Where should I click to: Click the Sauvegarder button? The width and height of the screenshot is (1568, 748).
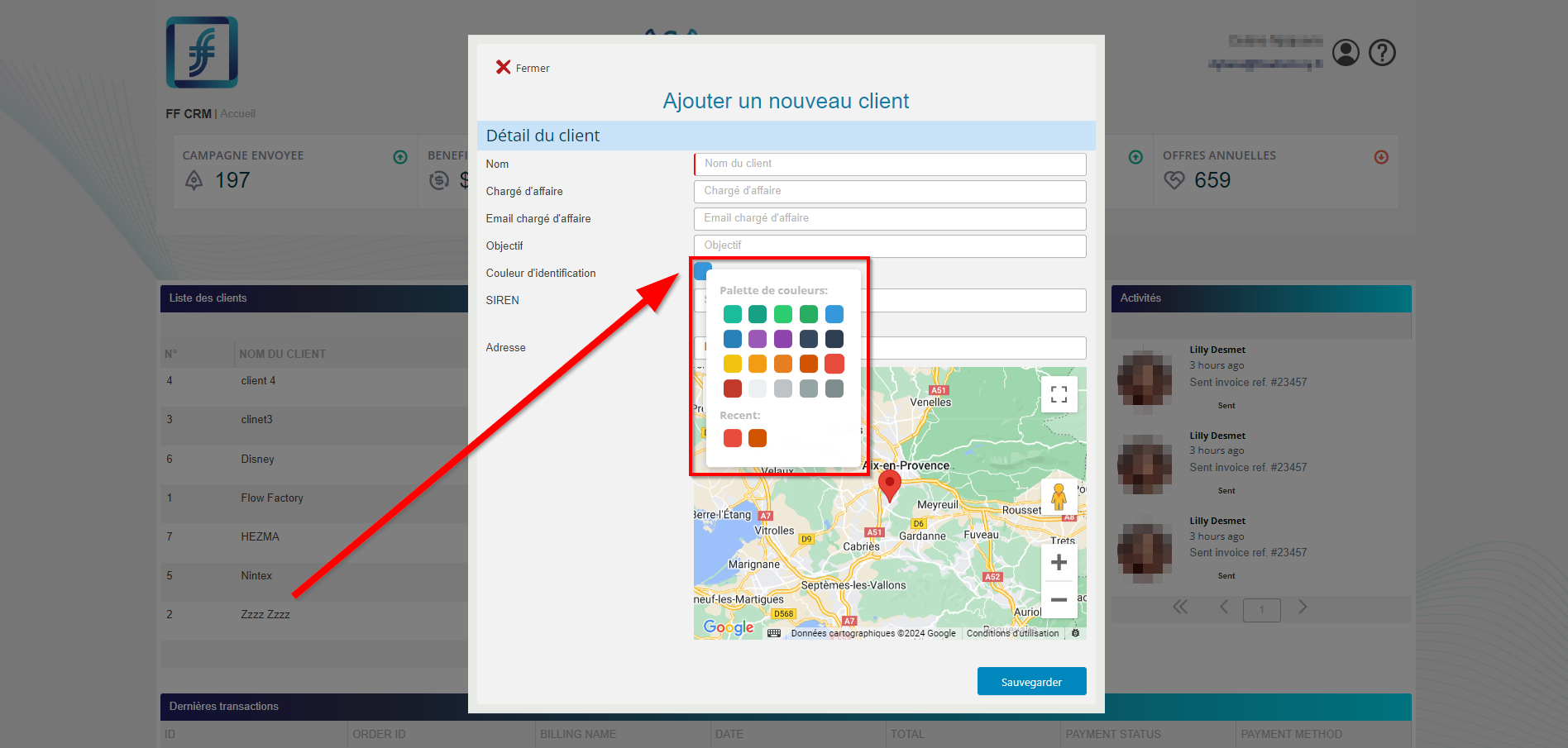[x=1031, y=681]
